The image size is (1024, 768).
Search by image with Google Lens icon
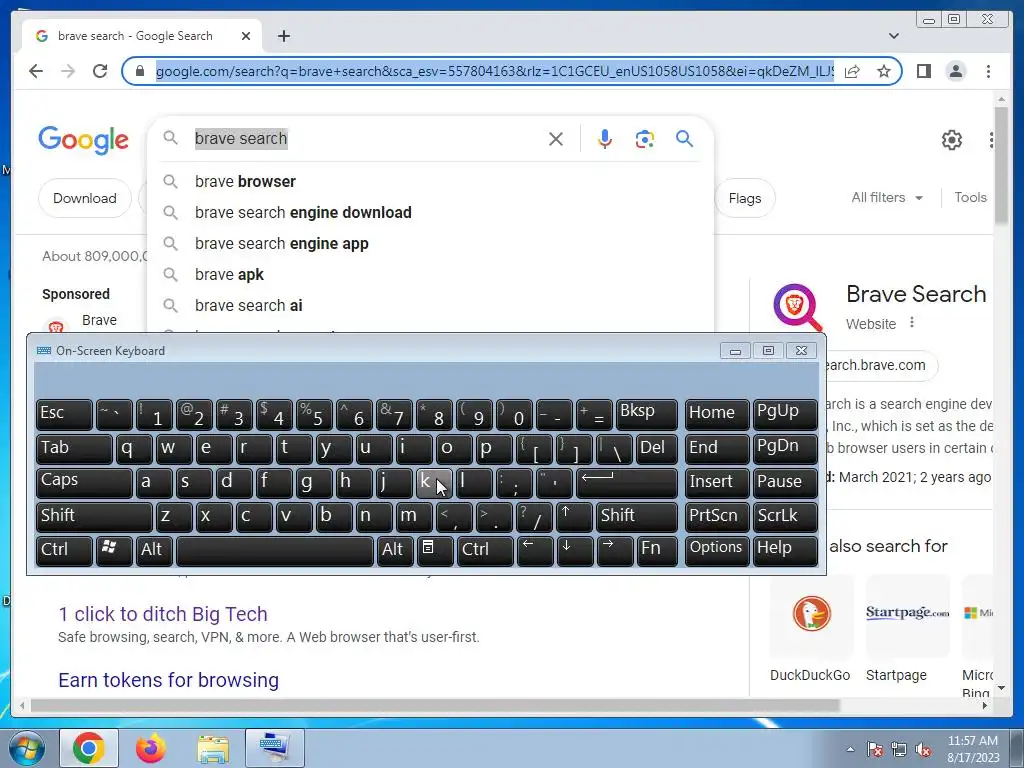[645, 138]
